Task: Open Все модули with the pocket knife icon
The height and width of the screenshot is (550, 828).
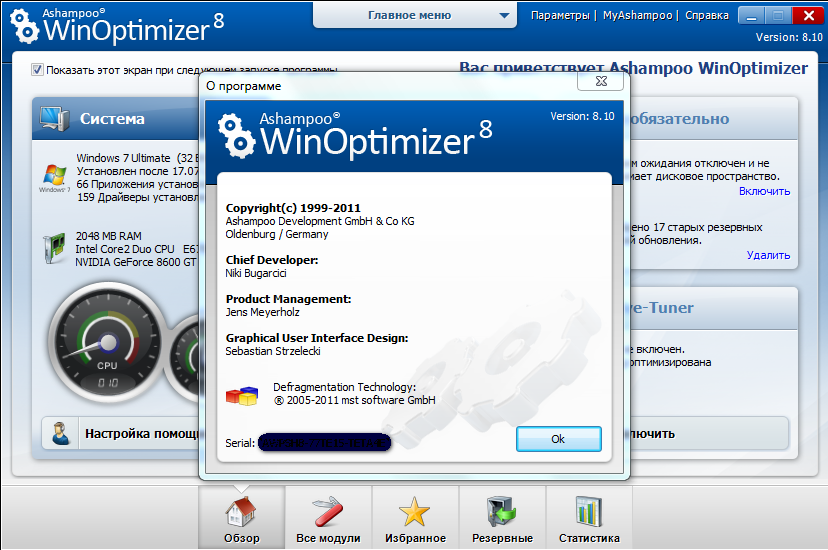Action: (328, 518)
